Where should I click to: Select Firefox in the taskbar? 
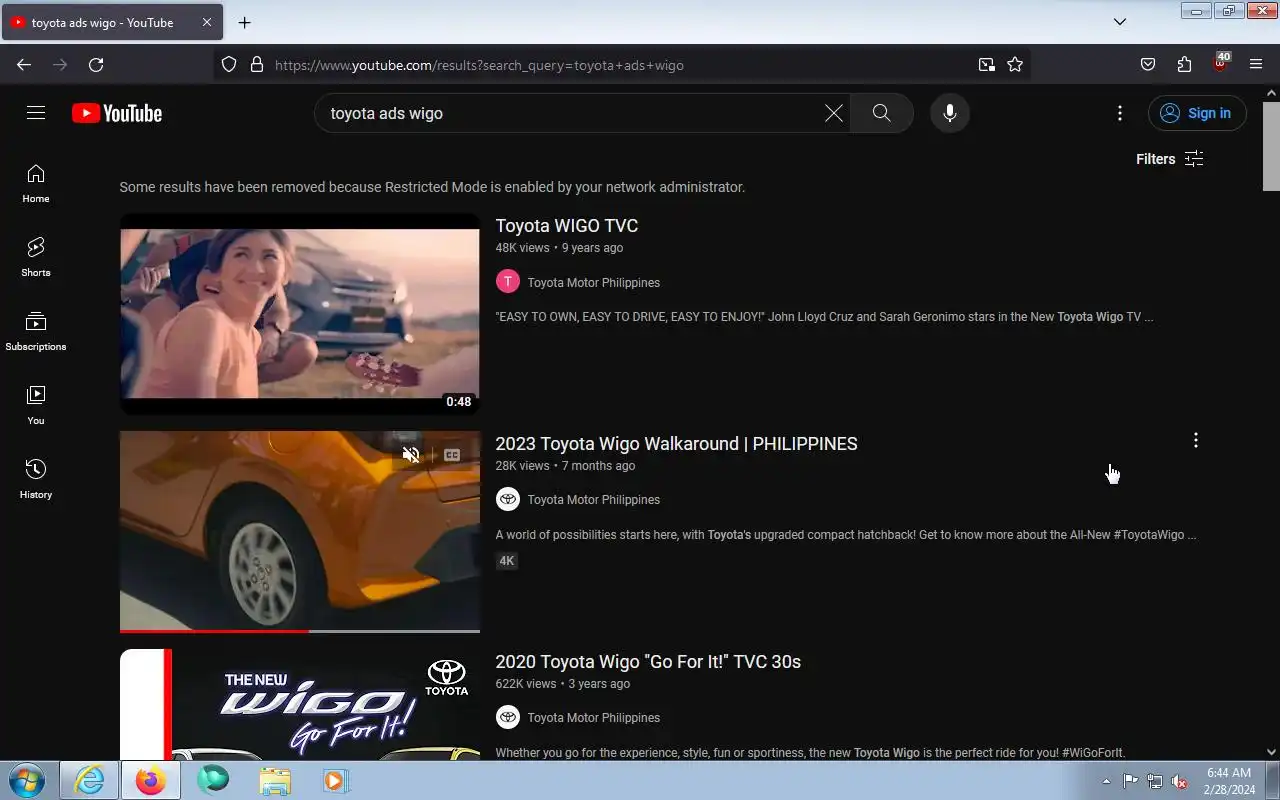(x=151, y=780)
